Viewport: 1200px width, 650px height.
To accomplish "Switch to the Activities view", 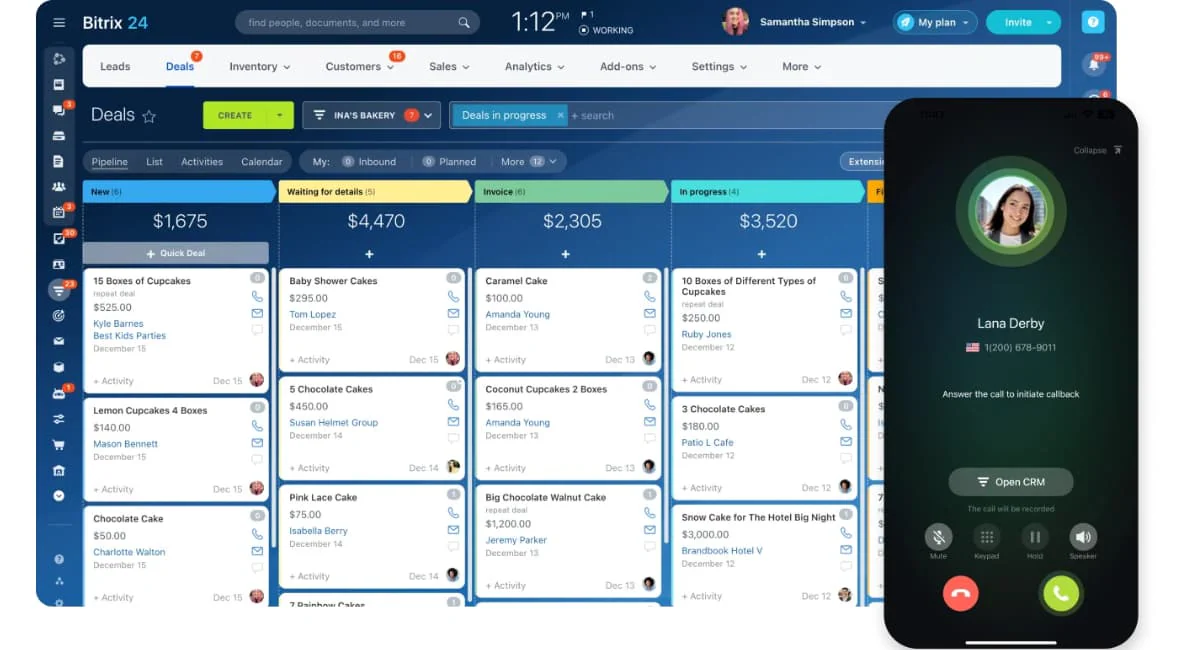I will click(202, 161).
